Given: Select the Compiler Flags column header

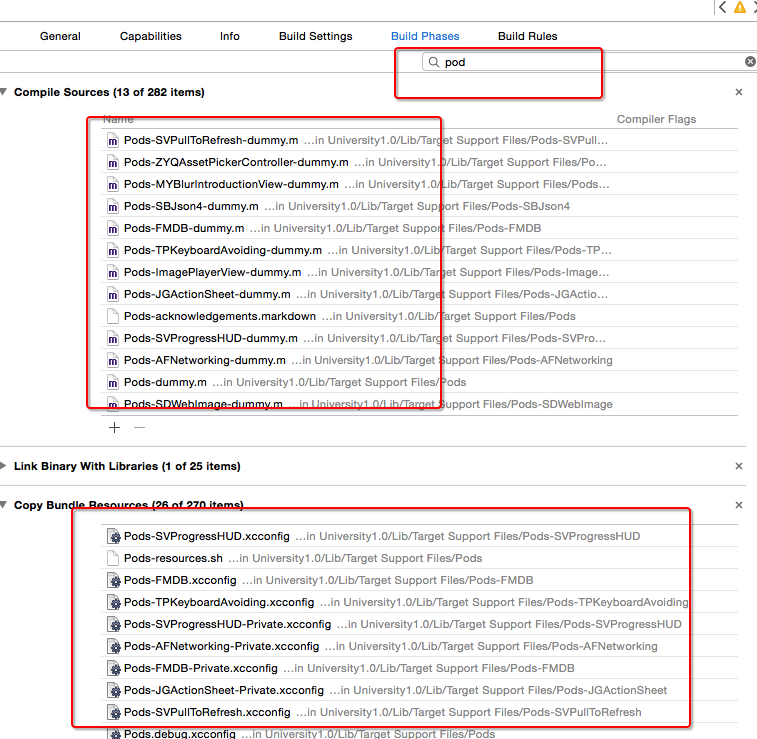Looking at the screenshot, I should [656, 119].
